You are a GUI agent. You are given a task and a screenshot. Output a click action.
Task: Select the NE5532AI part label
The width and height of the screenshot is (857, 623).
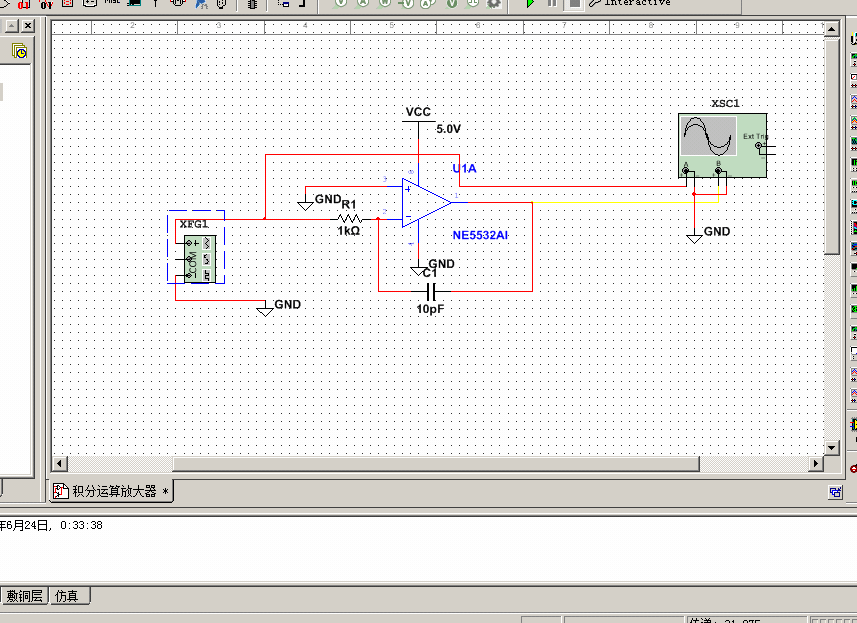pos(480,235)
